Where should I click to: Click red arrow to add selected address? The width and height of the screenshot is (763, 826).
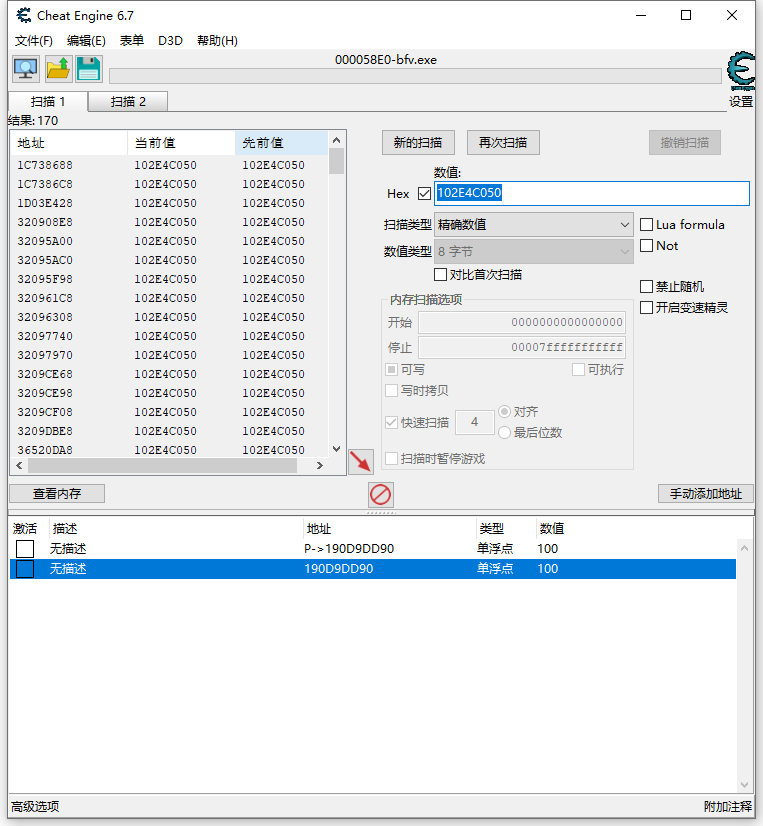coord(361,461)
